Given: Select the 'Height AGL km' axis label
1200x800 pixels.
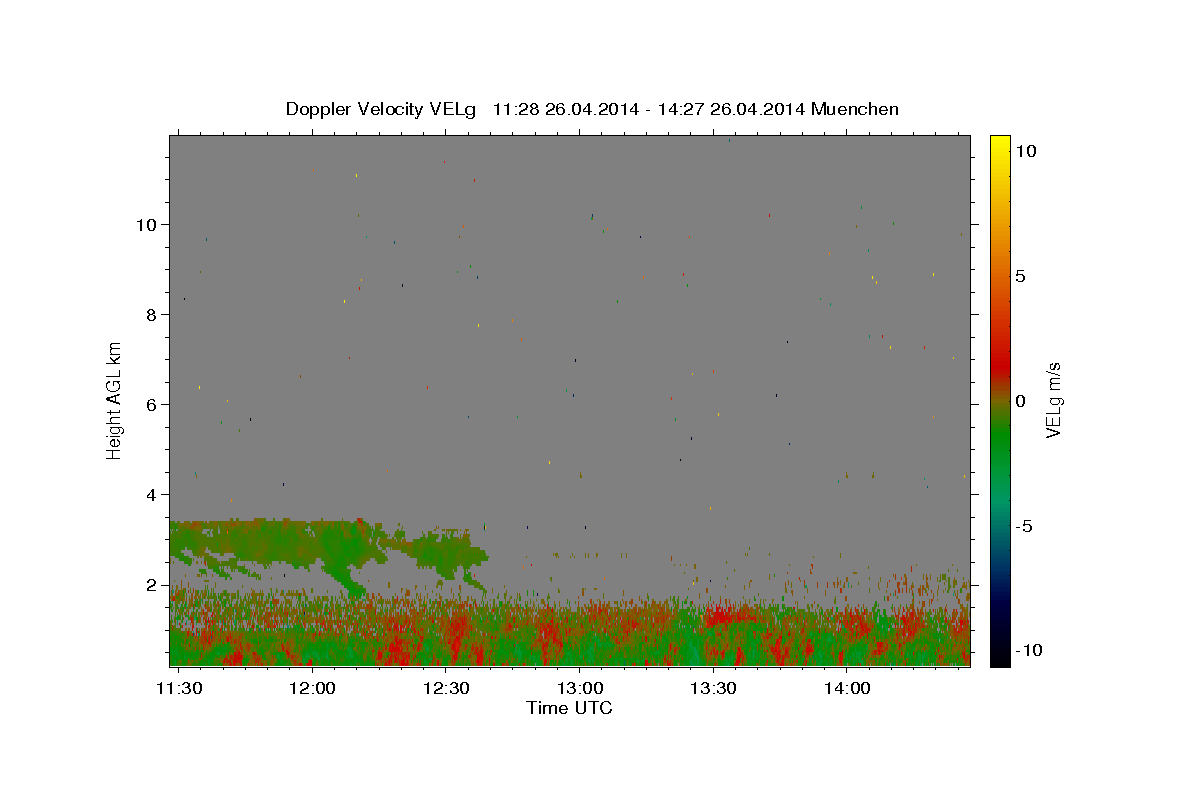Looking at the screenshot, I should (x=114, y=400).
